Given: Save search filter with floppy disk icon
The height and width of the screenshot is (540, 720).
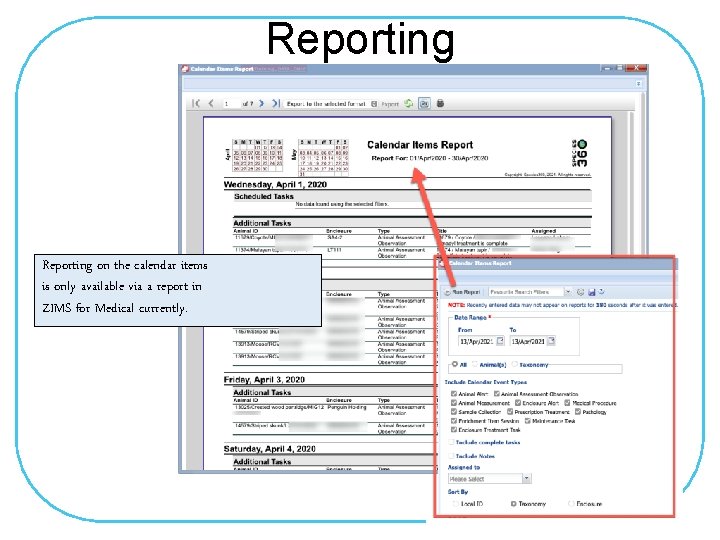Looking at the screenshot, I should [x=591, y=292].
